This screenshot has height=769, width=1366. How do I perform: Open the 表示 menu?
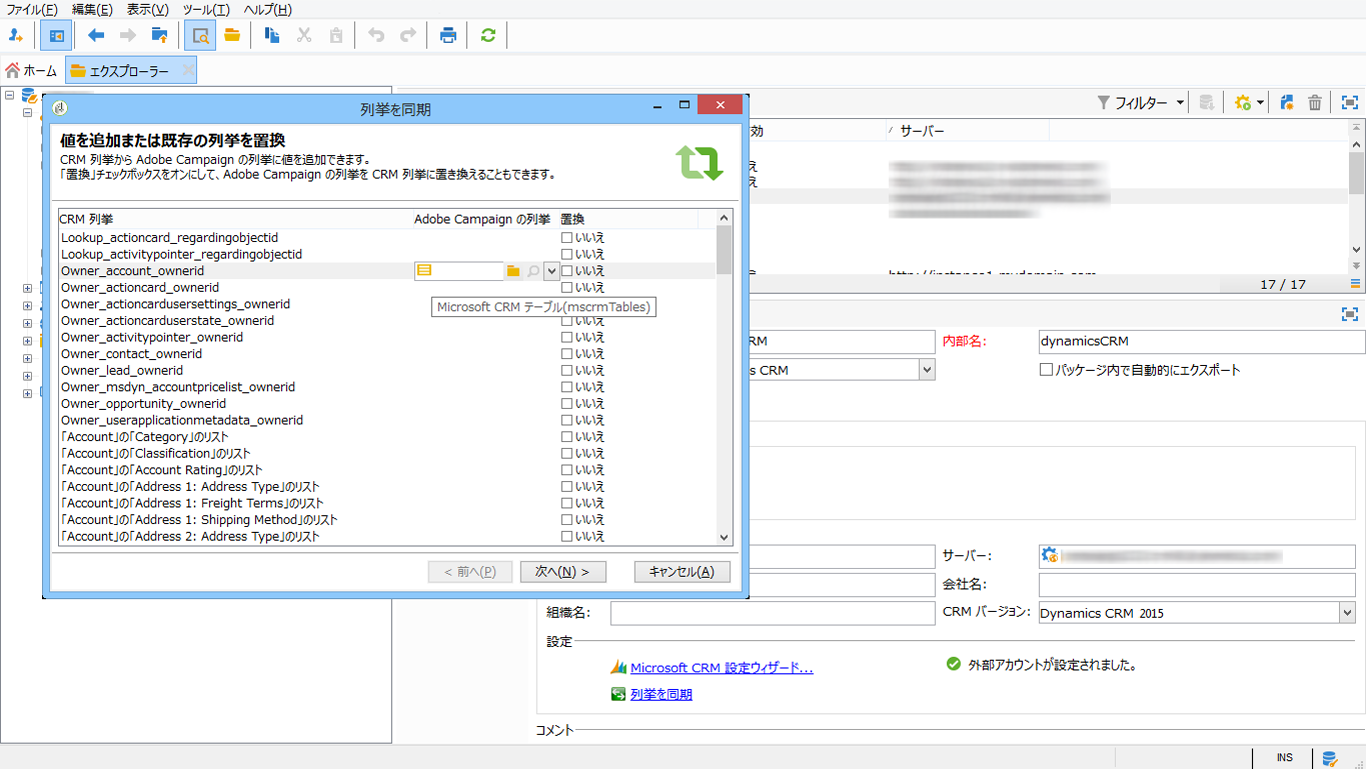coord(148,10)
